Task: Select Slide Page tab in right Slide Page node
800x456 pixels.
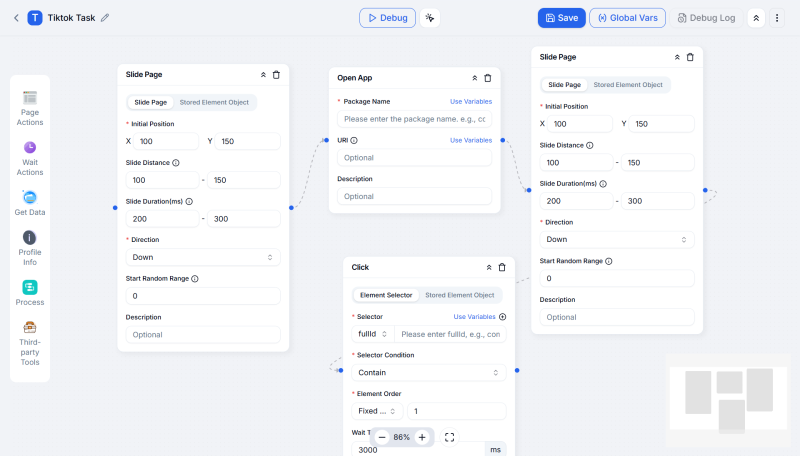Action: [564, 85]
